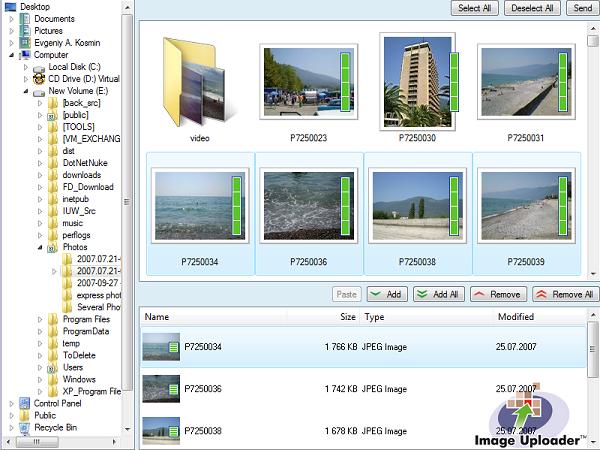Select the 2007-09-27 folder in tree
600x450 pixels.
click(98, 283)
